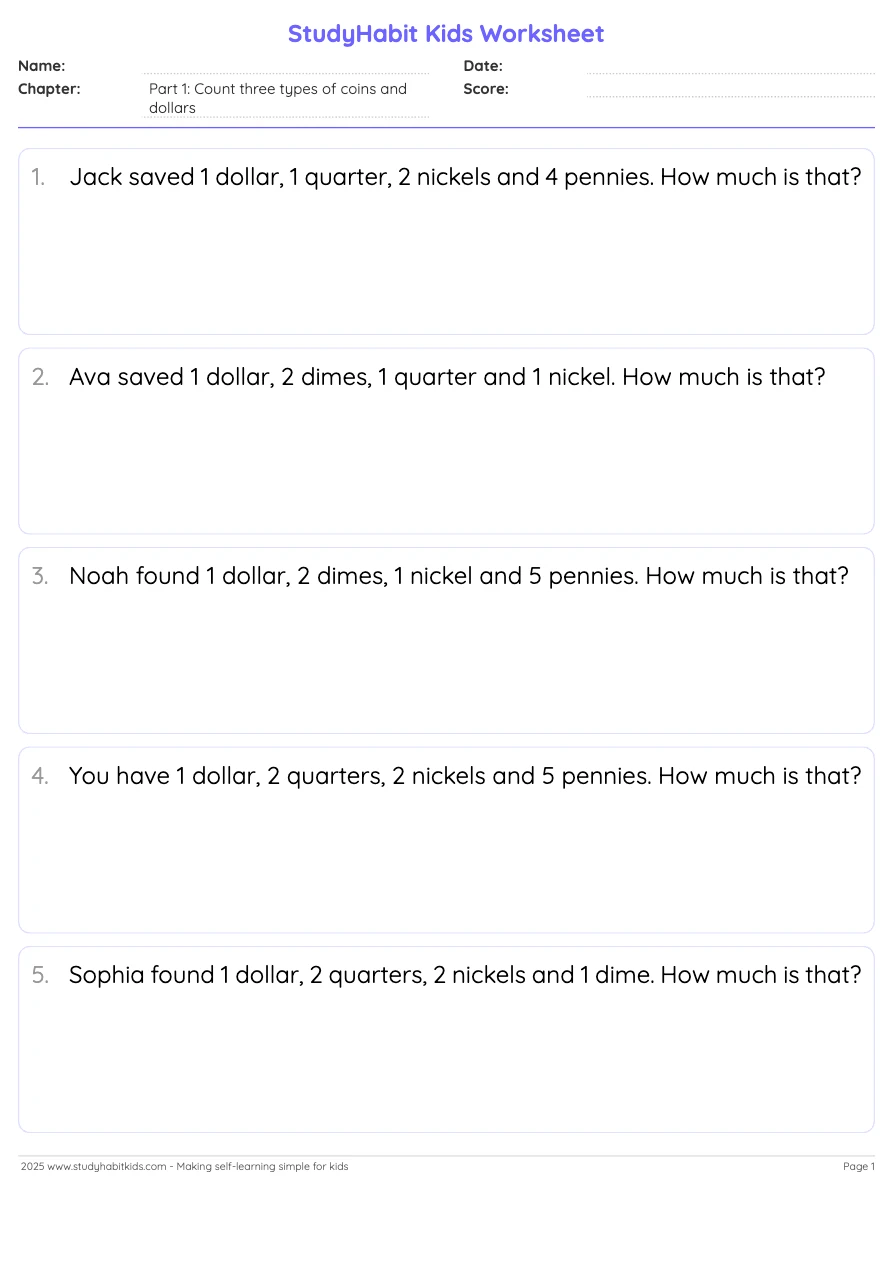
Task: Click the Name input line
Action: (x=287, y=67)
